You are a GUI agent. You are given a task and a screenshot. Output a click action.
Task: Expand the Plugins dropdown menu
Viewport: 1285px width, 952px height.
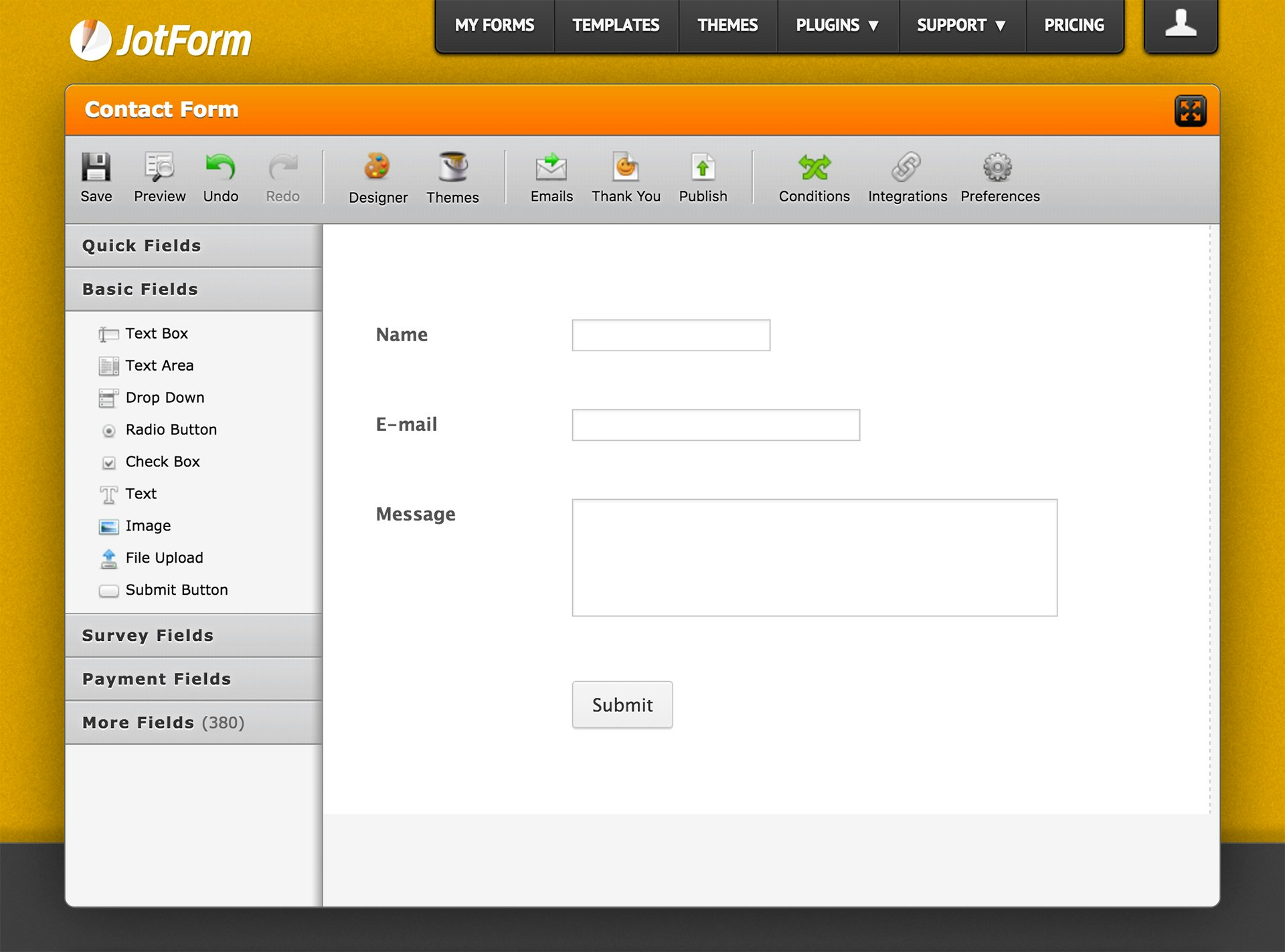click(837, 25)
